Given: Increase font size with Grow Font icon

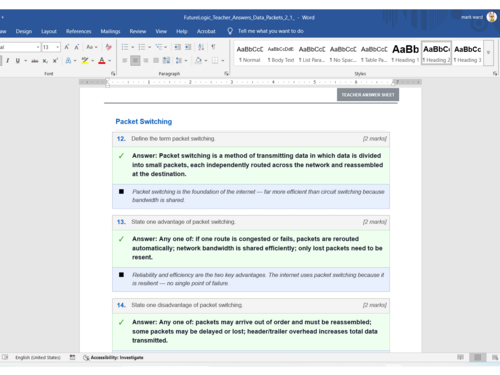Looking at the screenshot, I should tap(67, 47).
